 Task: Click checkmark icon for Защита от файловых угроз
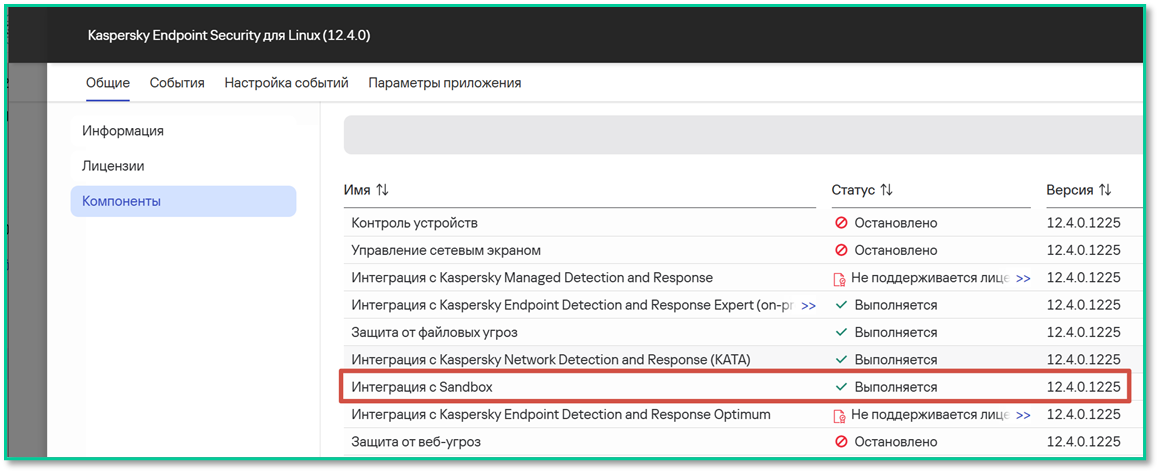click(840, 333)
